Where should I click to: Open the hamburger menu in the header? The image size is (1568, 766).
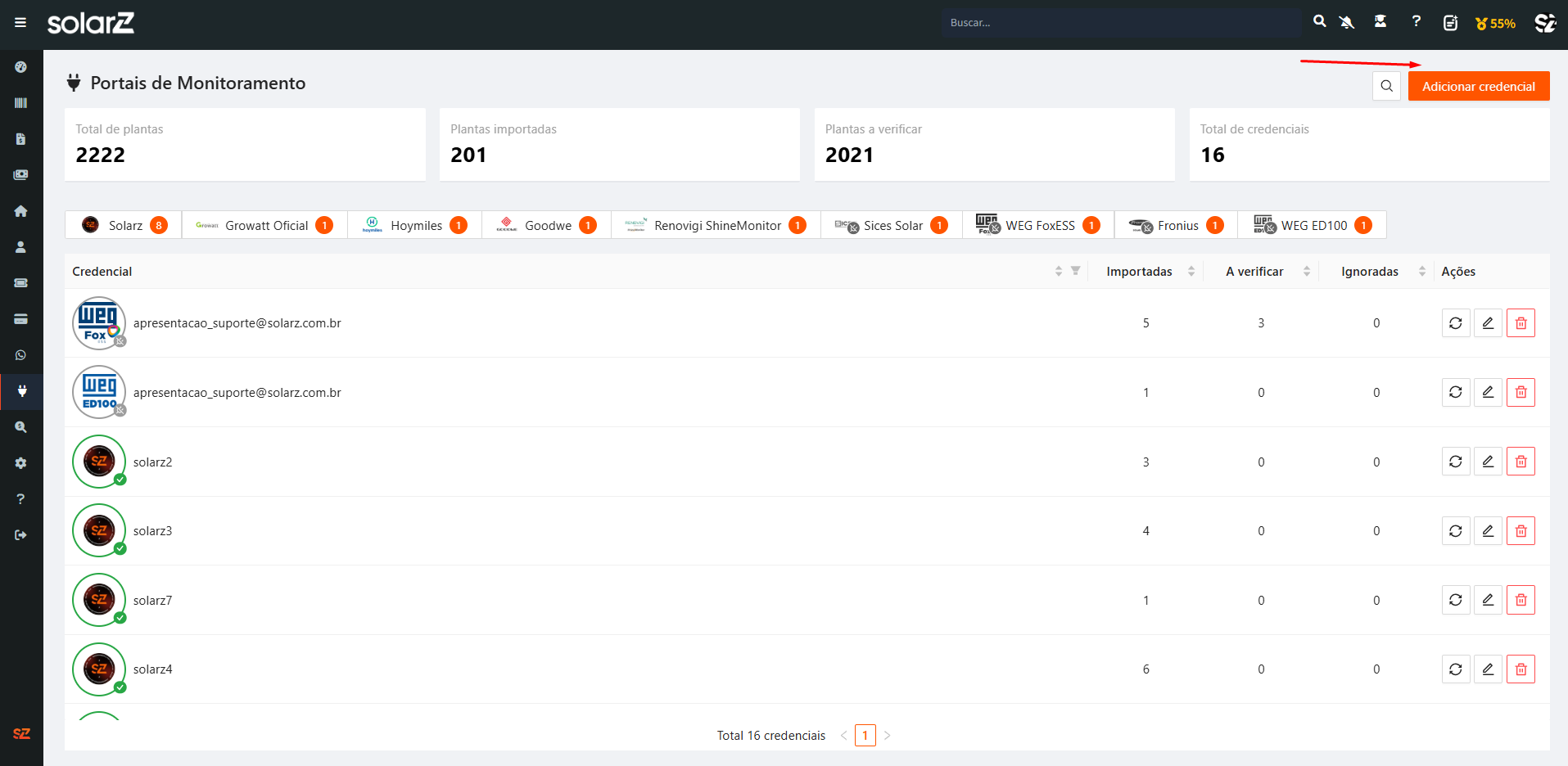[20, 23]
